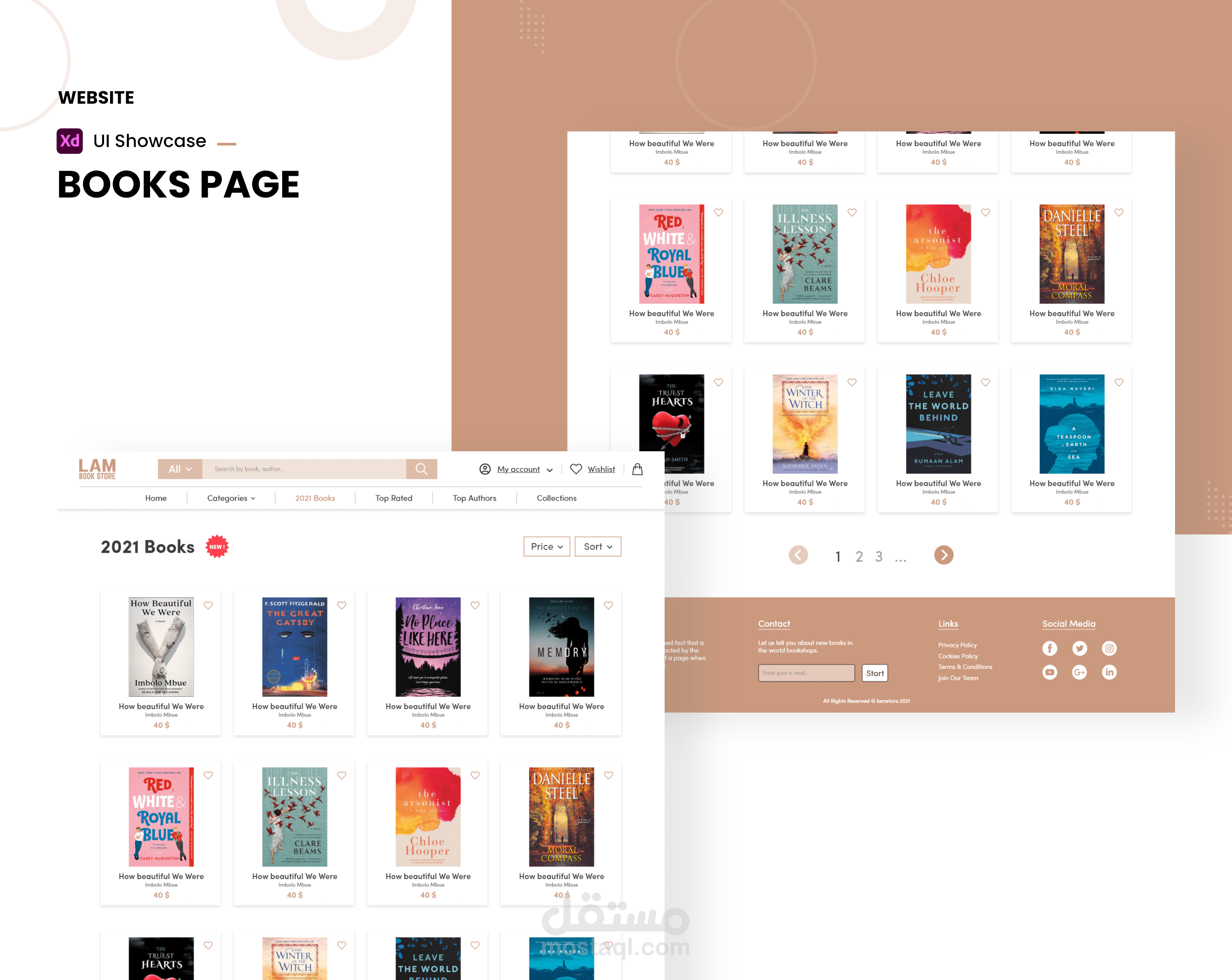Click the search magnifier icon

(421, 469)
